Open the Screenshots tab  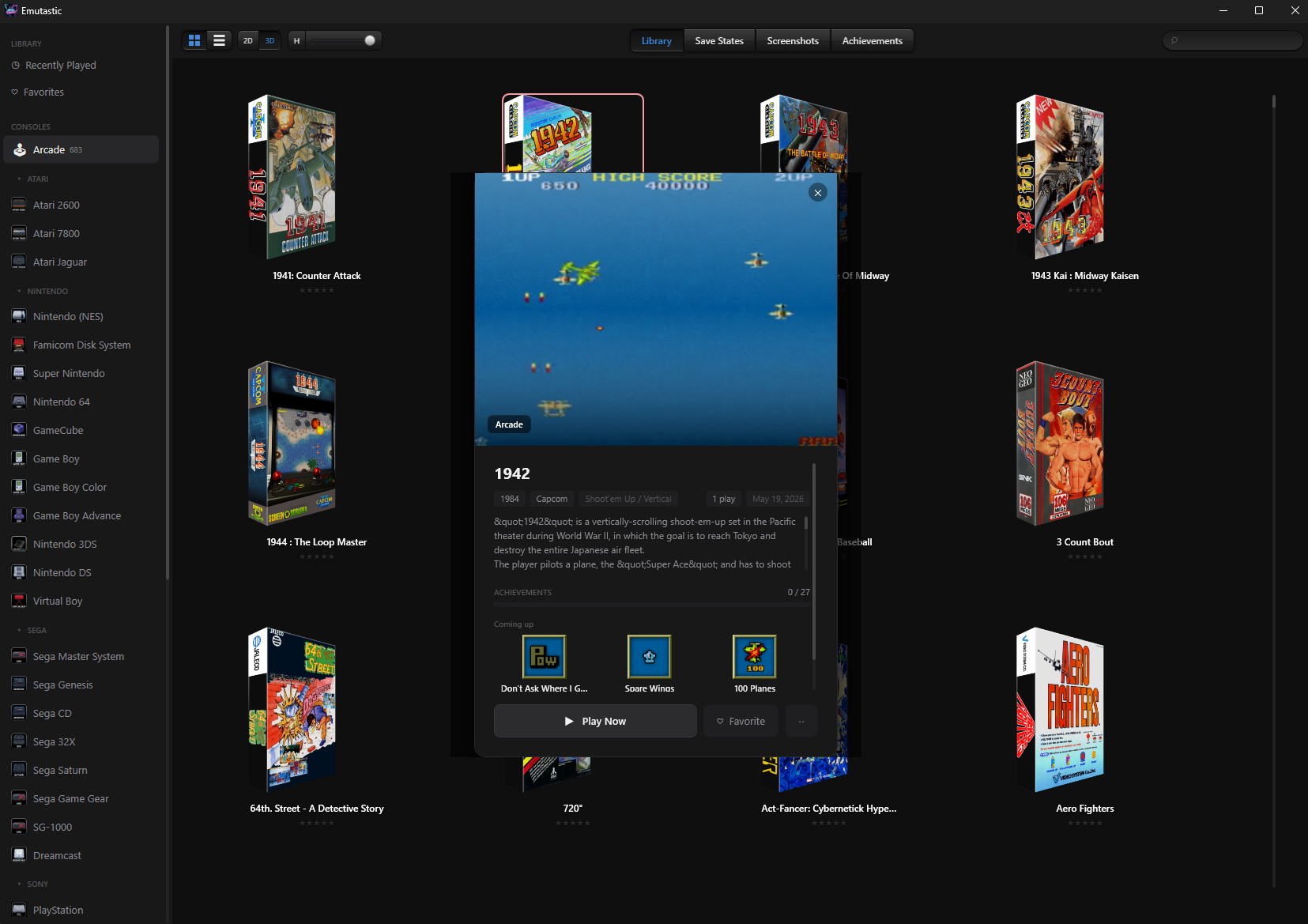pos(793,41)
